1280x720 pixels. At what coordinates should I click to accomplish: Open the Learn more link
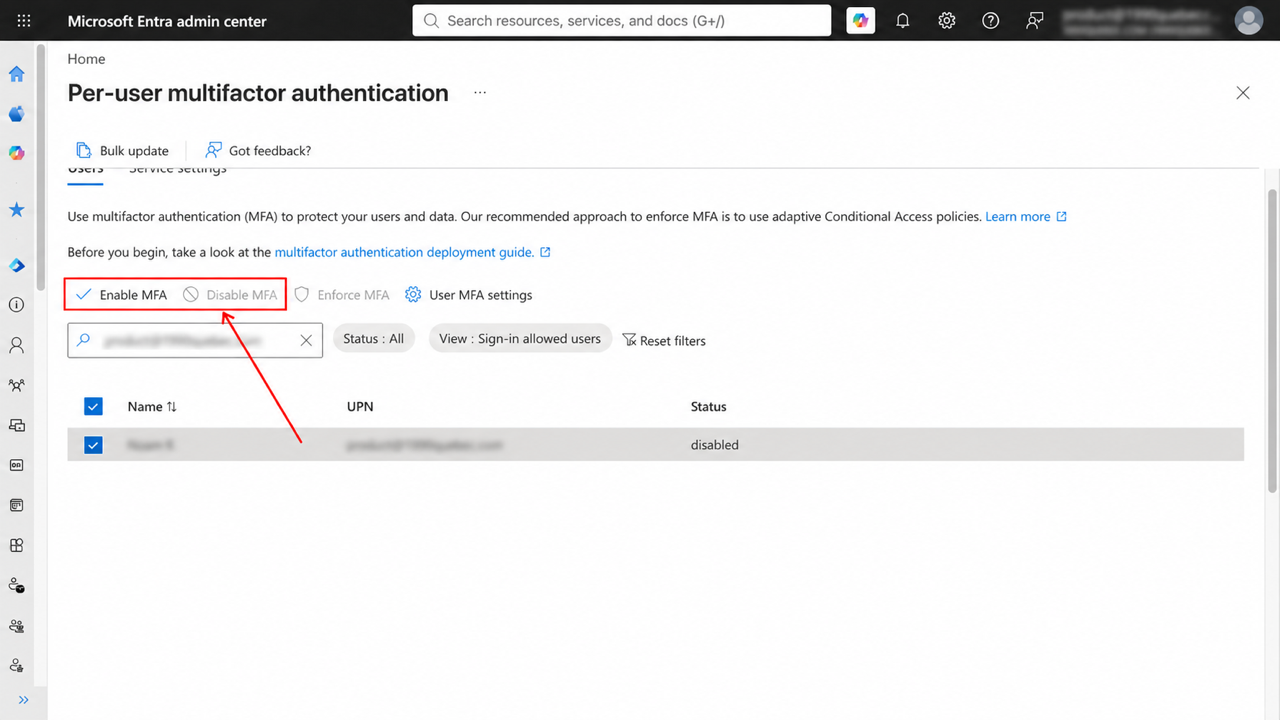click(1026, 217)
